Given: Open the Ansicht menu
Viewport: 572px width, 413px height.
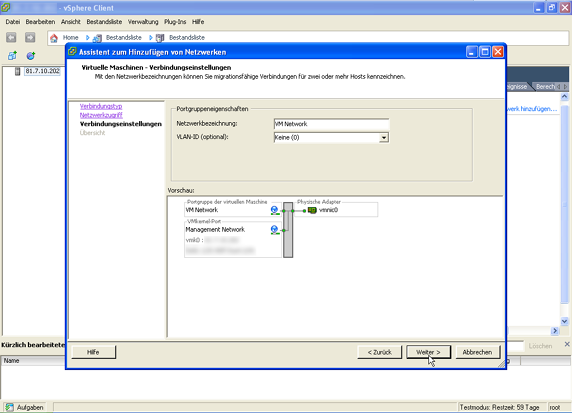Looking at the screenshot, I should coord(71,22).
